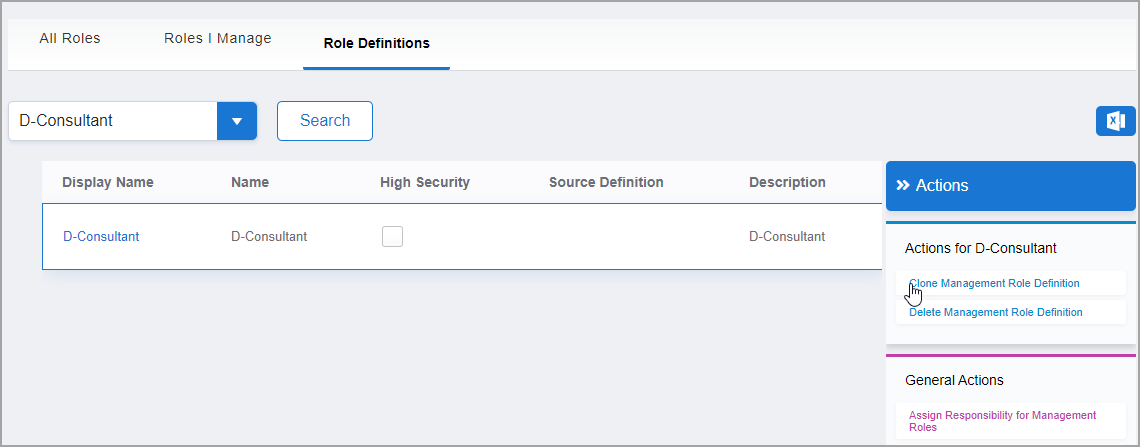
Task: Open the D-Consultant display name link
Action: [x=101, y=236]
